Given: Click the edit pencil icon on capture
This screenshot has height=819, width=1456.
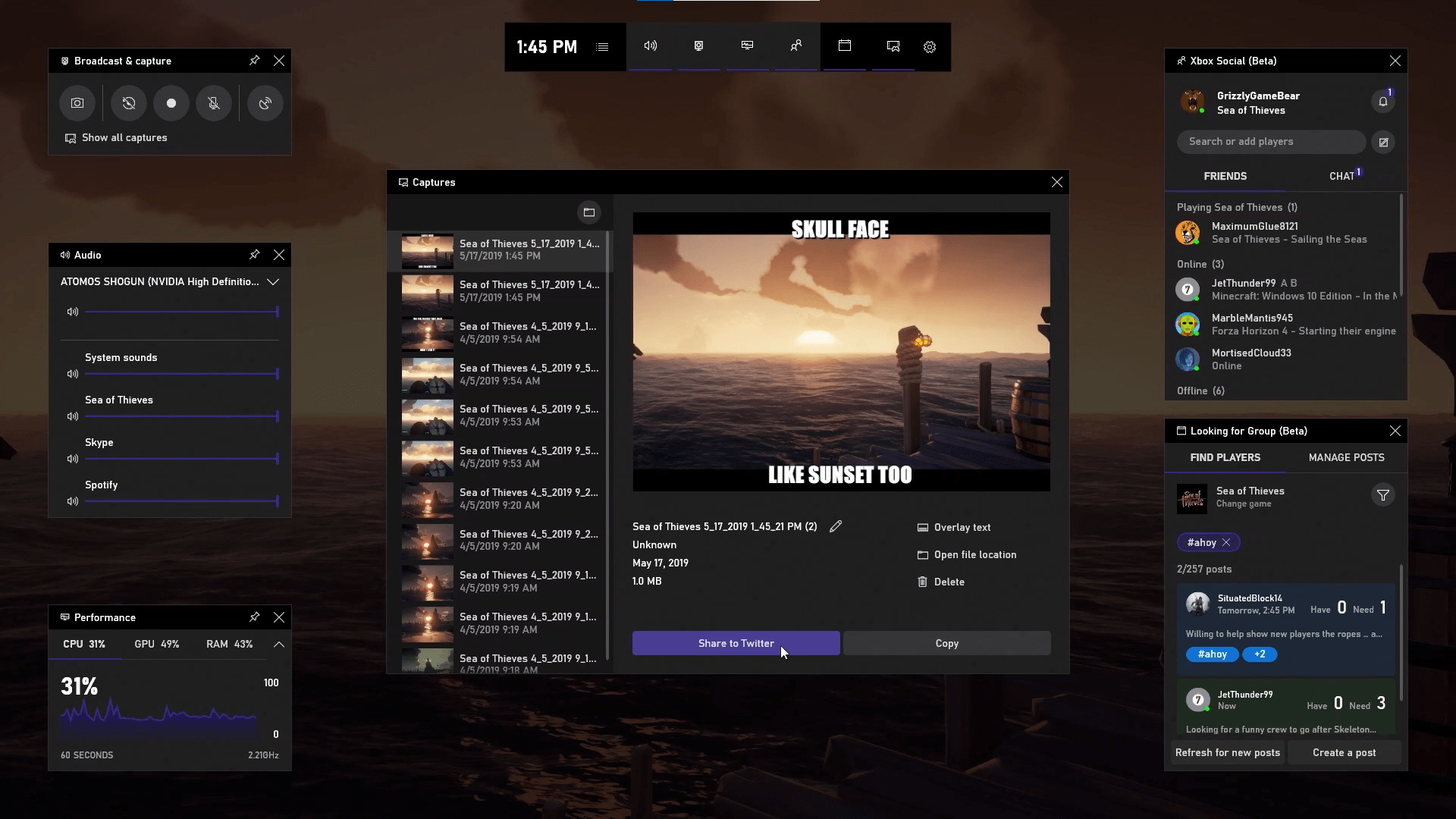Looking at the screenshot, I should (835, 526).
